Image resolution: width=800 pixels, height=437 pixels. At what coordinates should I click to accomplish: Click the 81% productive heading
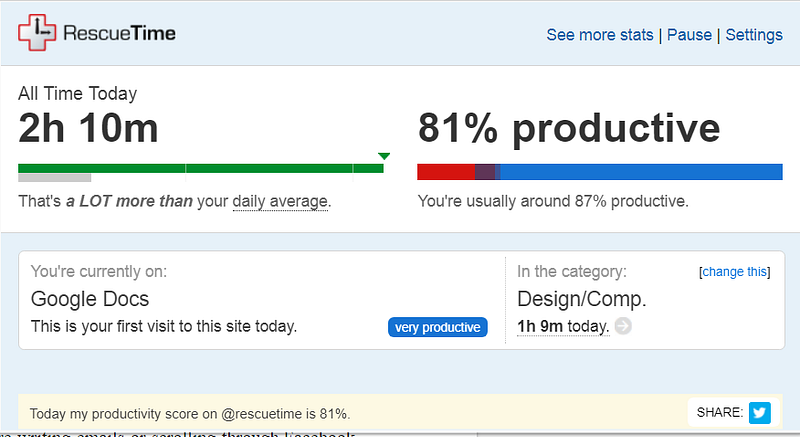pyautogui.click(x=568, y=128)
